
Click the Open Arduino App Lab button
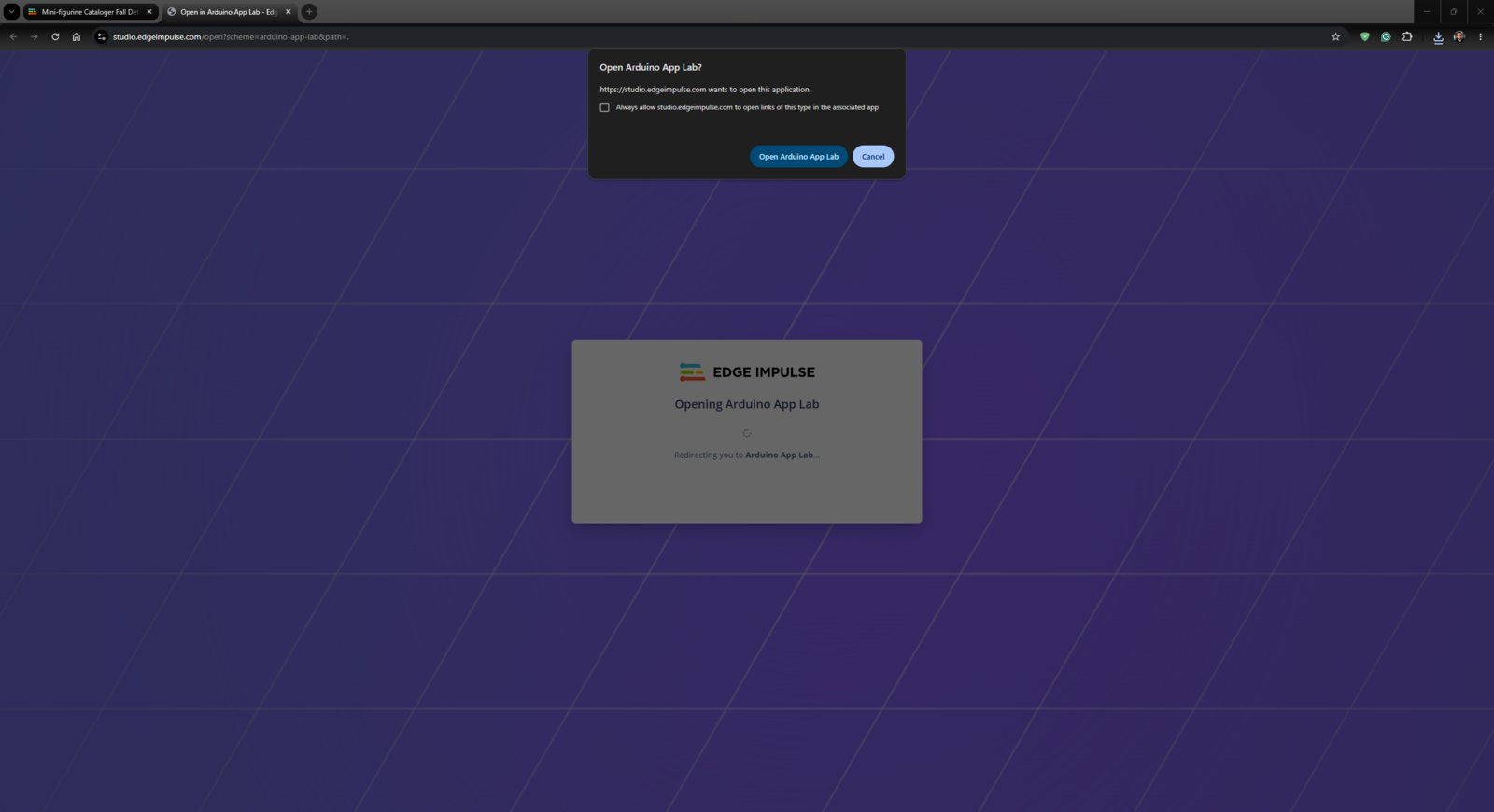[x=798, y=157]
